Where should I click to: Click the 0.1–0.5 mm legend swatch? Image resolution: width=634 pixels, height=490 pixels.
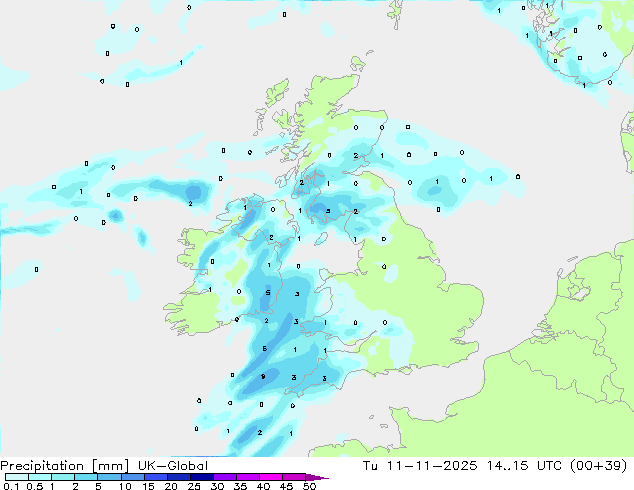17,477
